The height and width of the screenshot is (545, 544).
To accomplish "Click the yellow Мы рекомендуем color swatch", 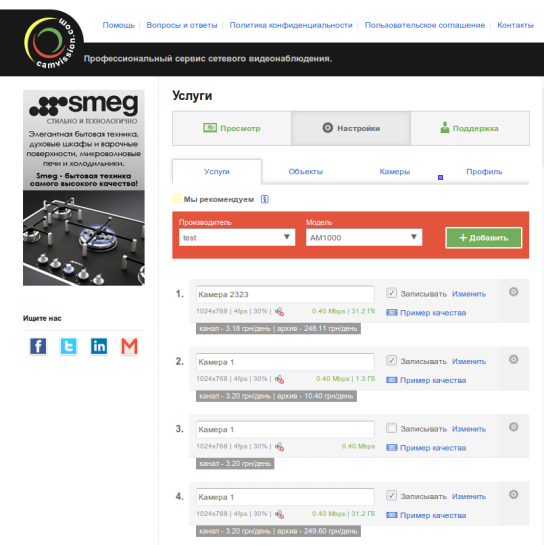I will [x=177, y=199].
